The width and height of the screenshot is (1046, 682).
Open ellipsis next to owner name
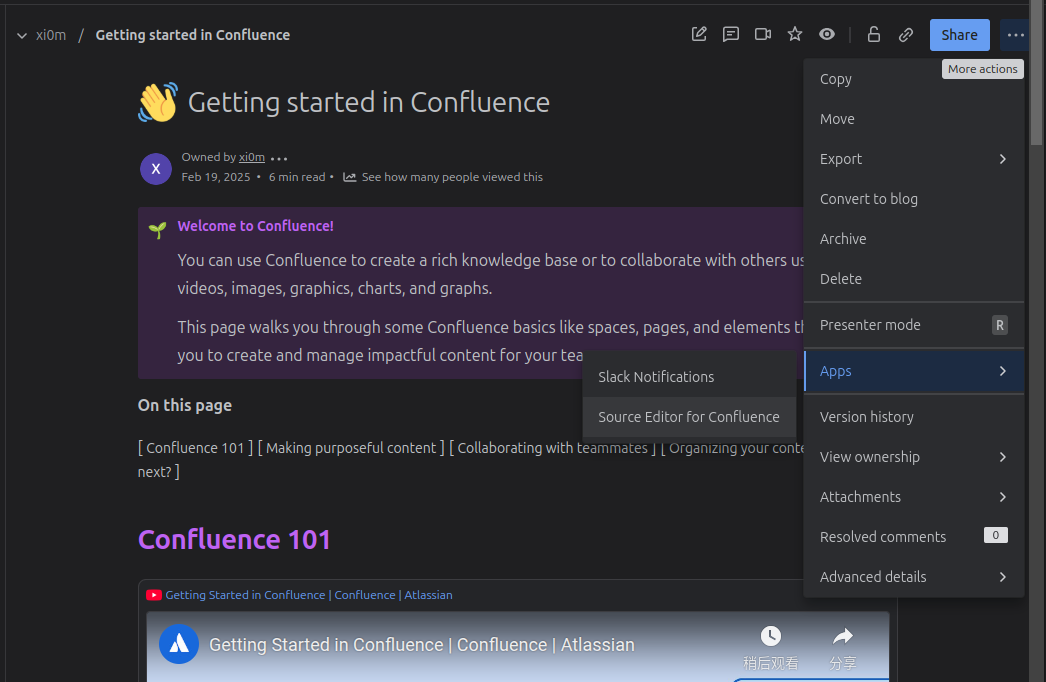coord(279,159)
